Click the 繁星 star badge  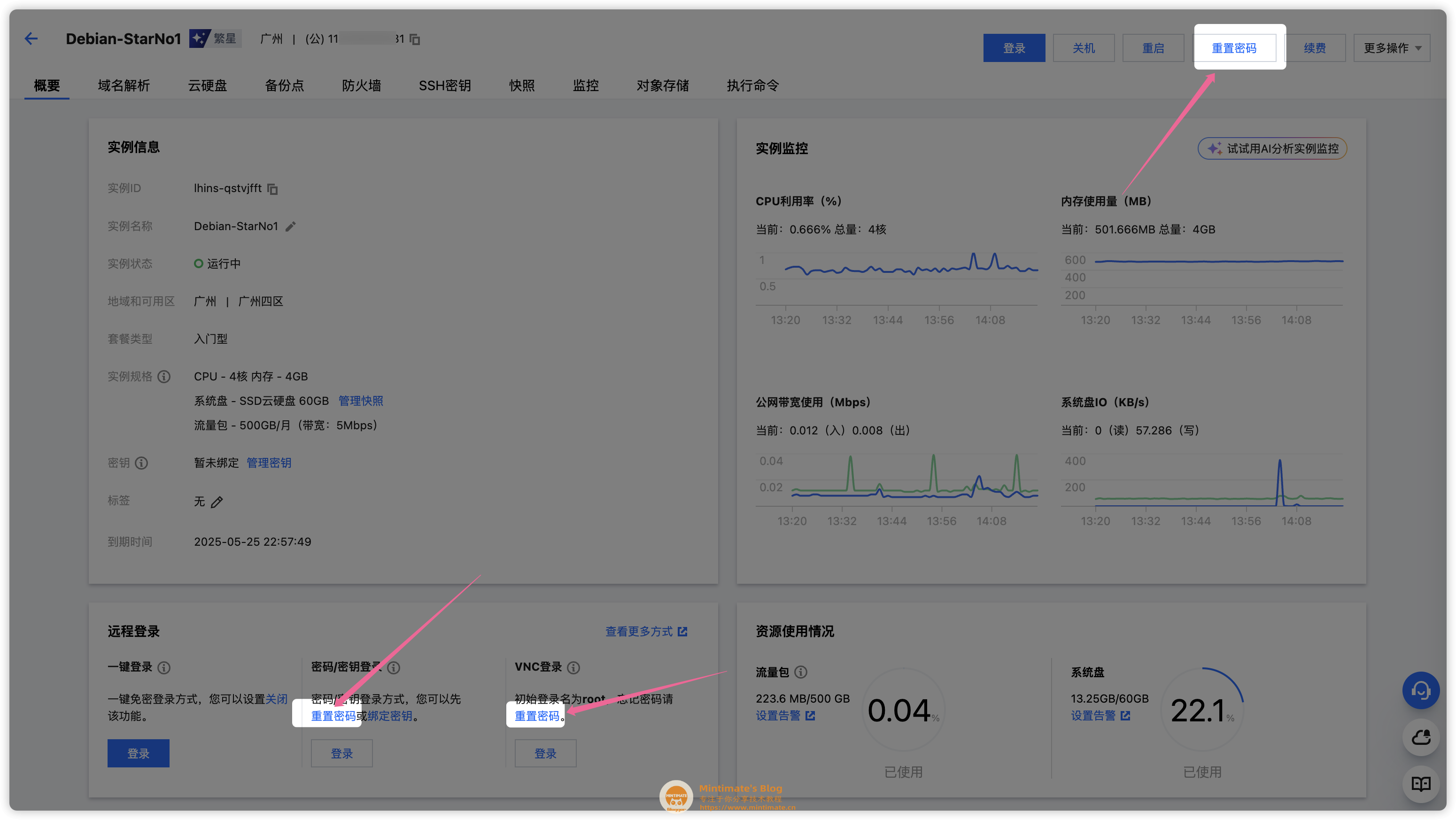(x=215, y=39)
